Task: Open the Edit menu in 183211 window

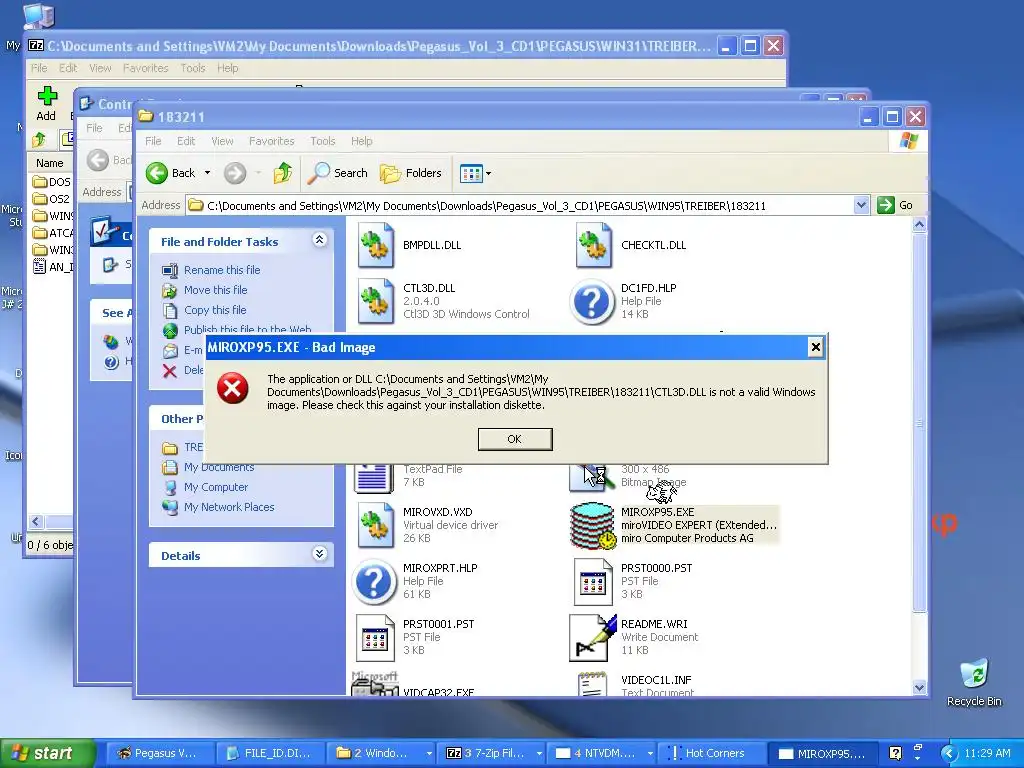Action: point(185,141)
